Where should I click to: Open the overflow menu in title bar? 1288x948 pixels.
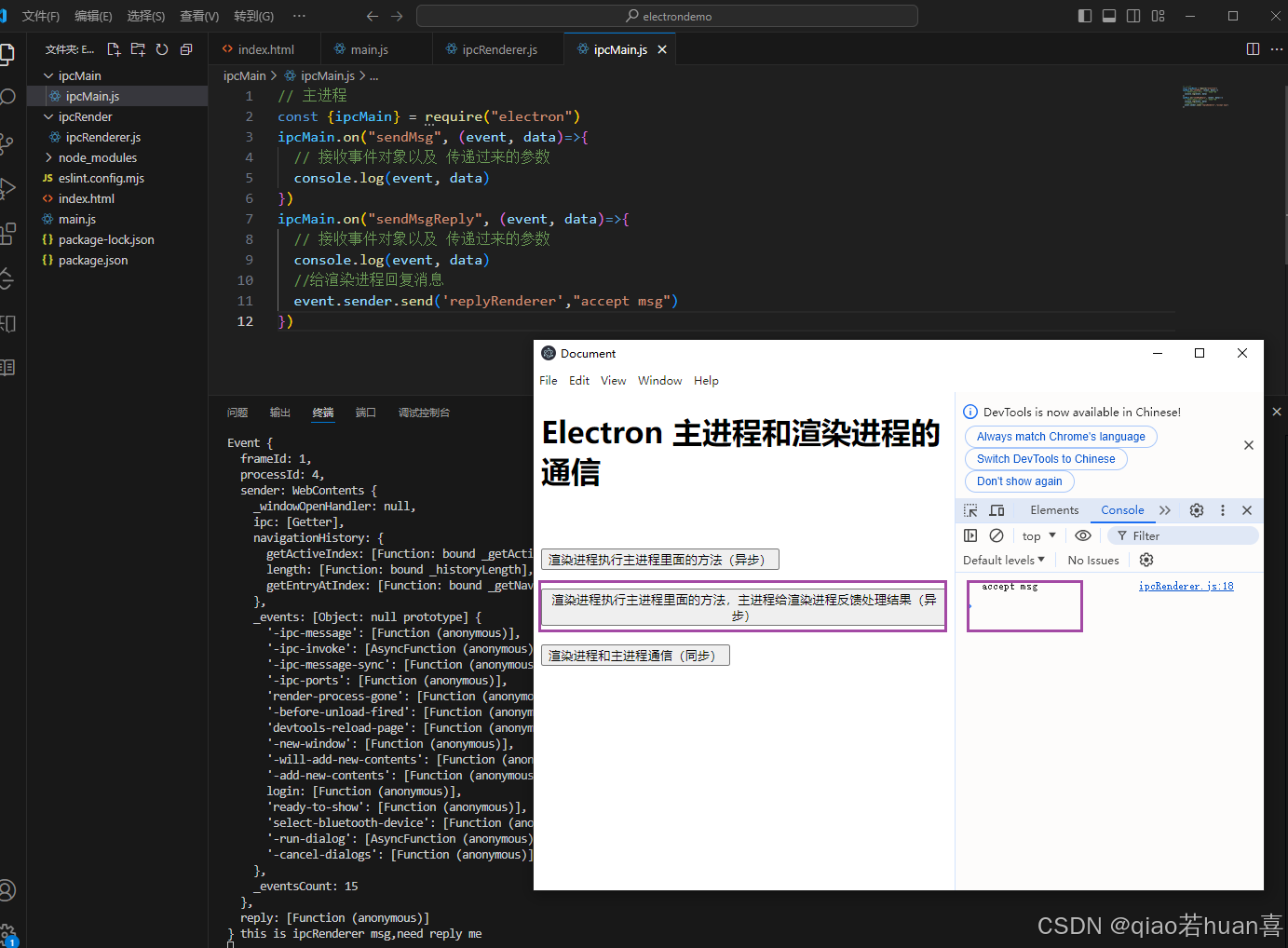click(299, 16)
